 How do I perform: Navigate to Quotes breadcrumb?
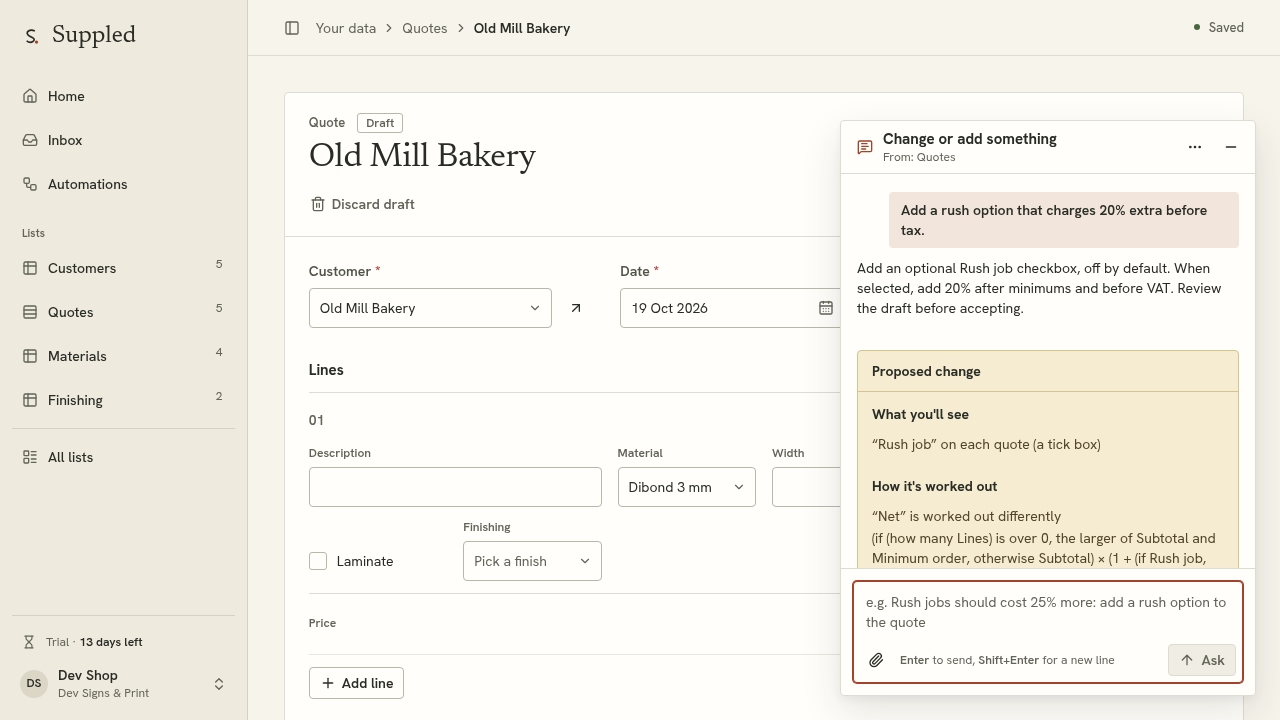(425, 28)
